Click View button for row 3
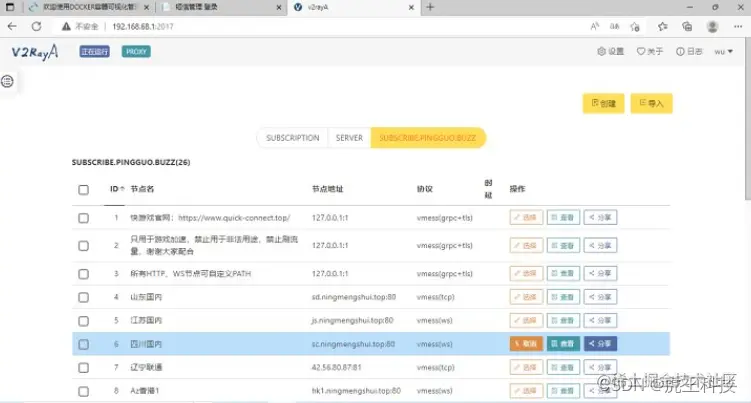This screenshot has width=751, height=403. pyautogui.click(x=563, y=273)
